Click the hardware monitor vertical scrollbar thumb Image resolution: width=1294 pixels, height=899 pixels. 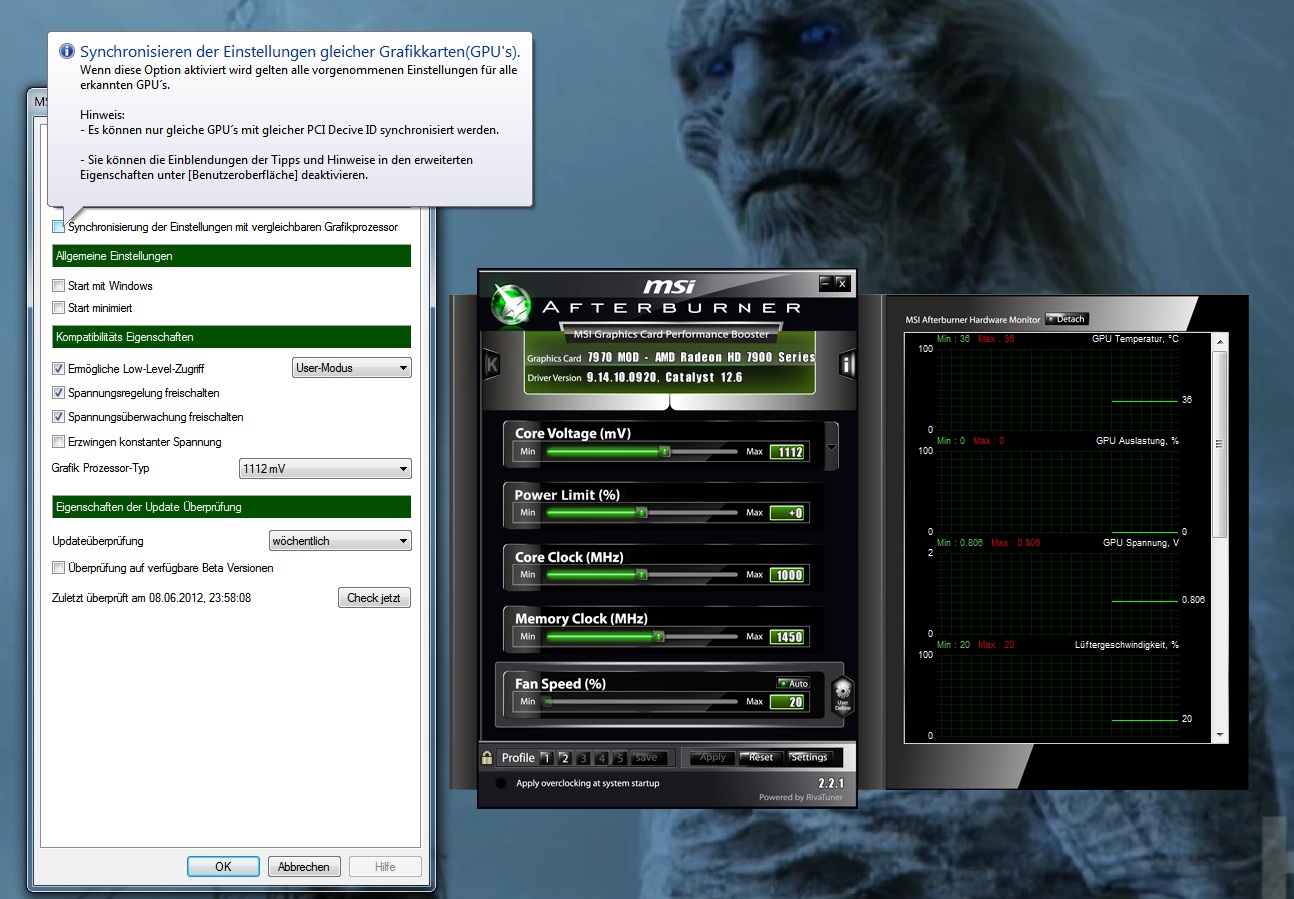(1218, 443)
